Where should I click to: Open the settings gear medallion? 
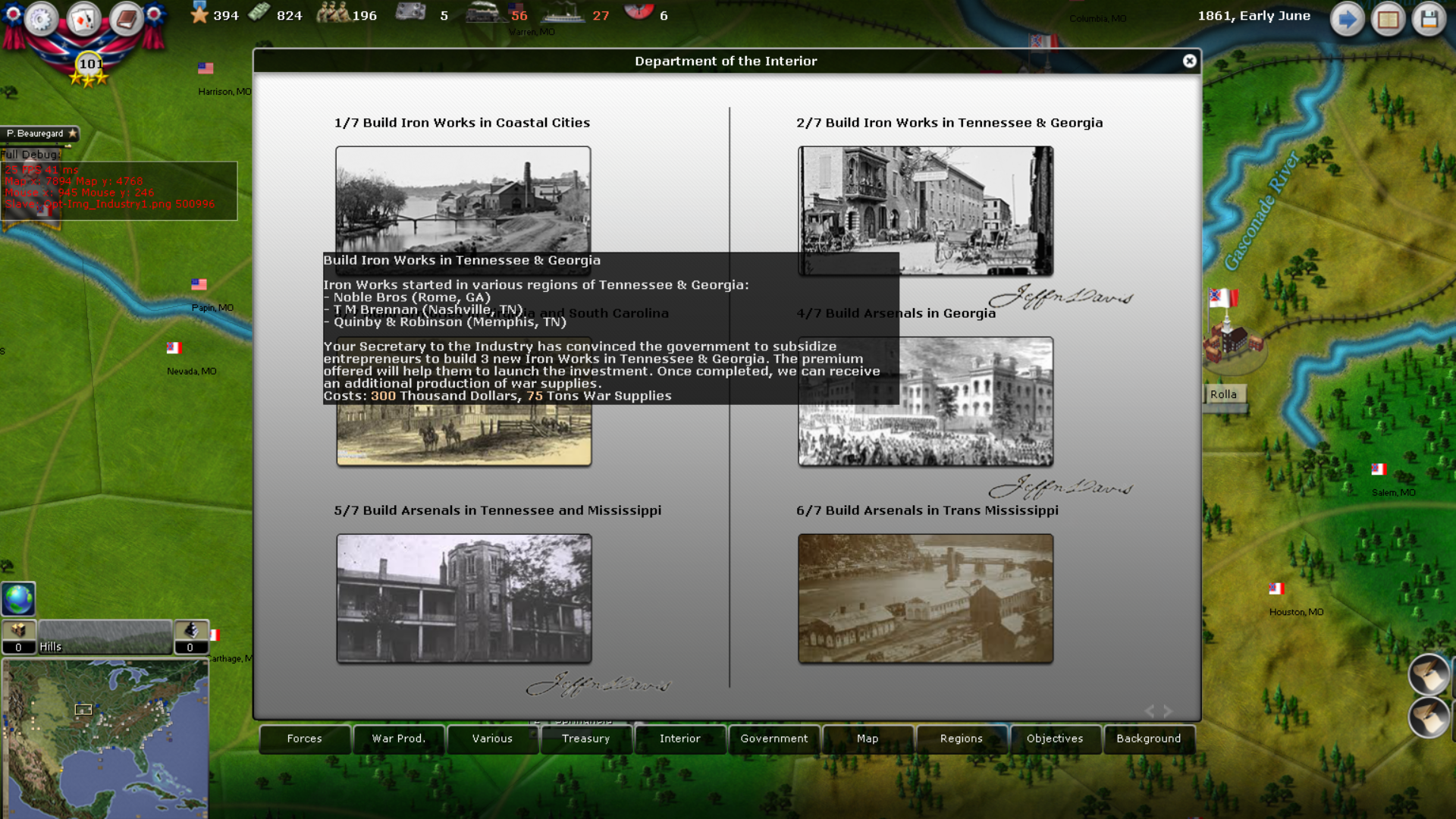pos(41,19)
